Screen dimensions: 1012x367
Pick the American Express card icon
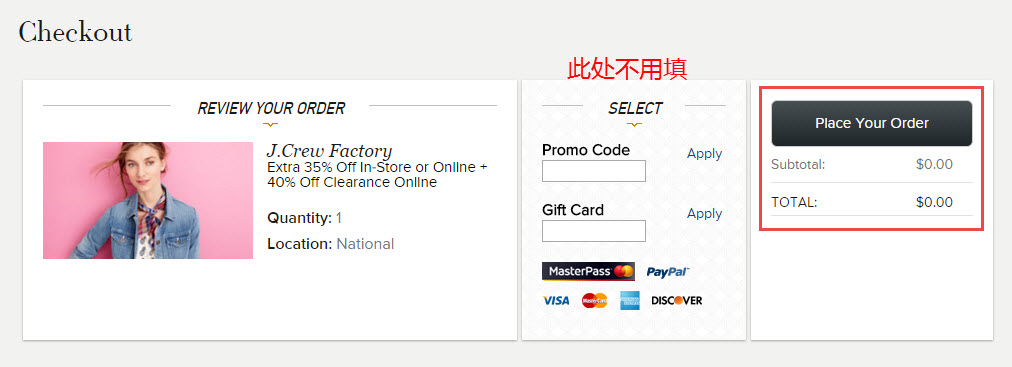(x=630, y=301)
